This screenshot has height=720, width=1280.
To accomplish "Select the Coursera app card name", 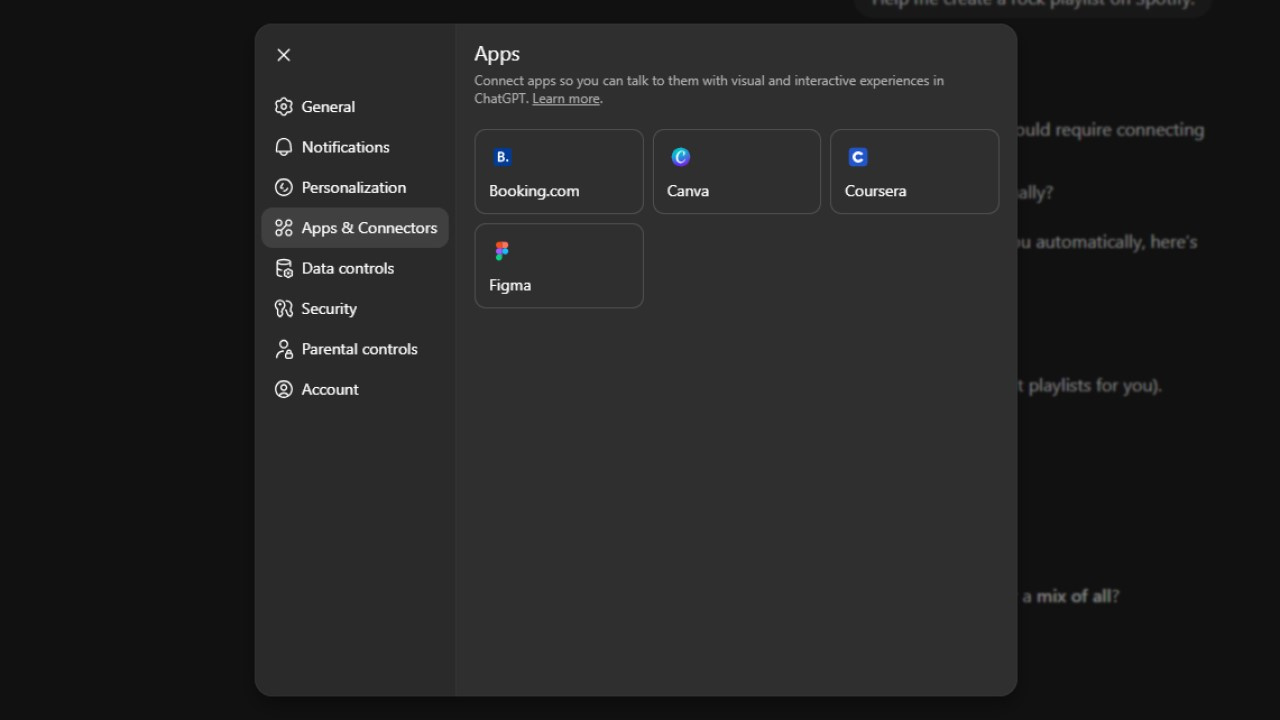I will tap(875, 191).
